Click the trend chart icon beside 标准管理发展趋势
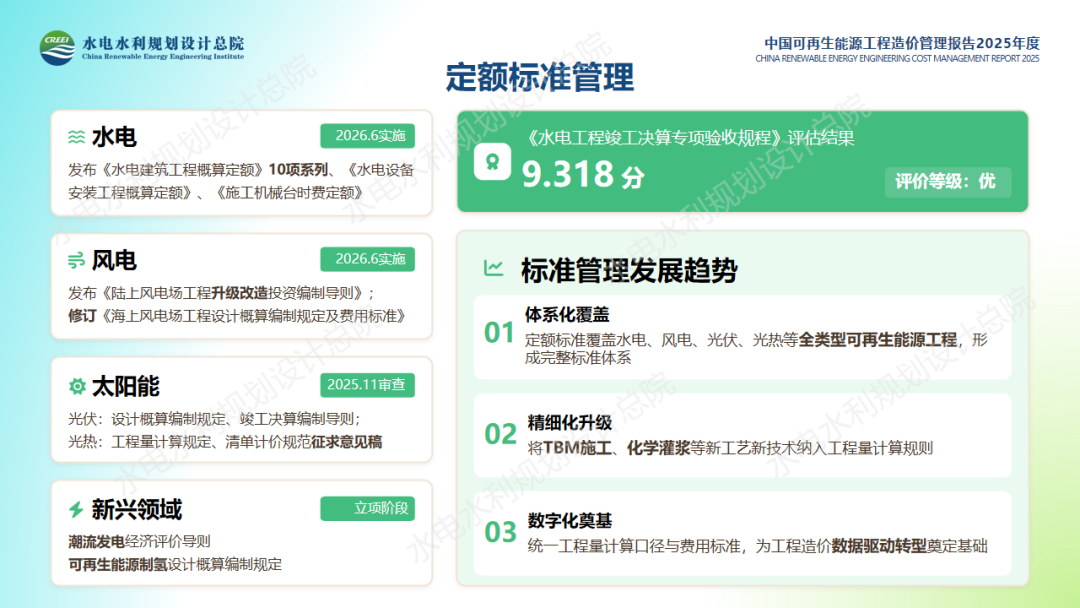1080x608 pixels. tap(494, 268)
